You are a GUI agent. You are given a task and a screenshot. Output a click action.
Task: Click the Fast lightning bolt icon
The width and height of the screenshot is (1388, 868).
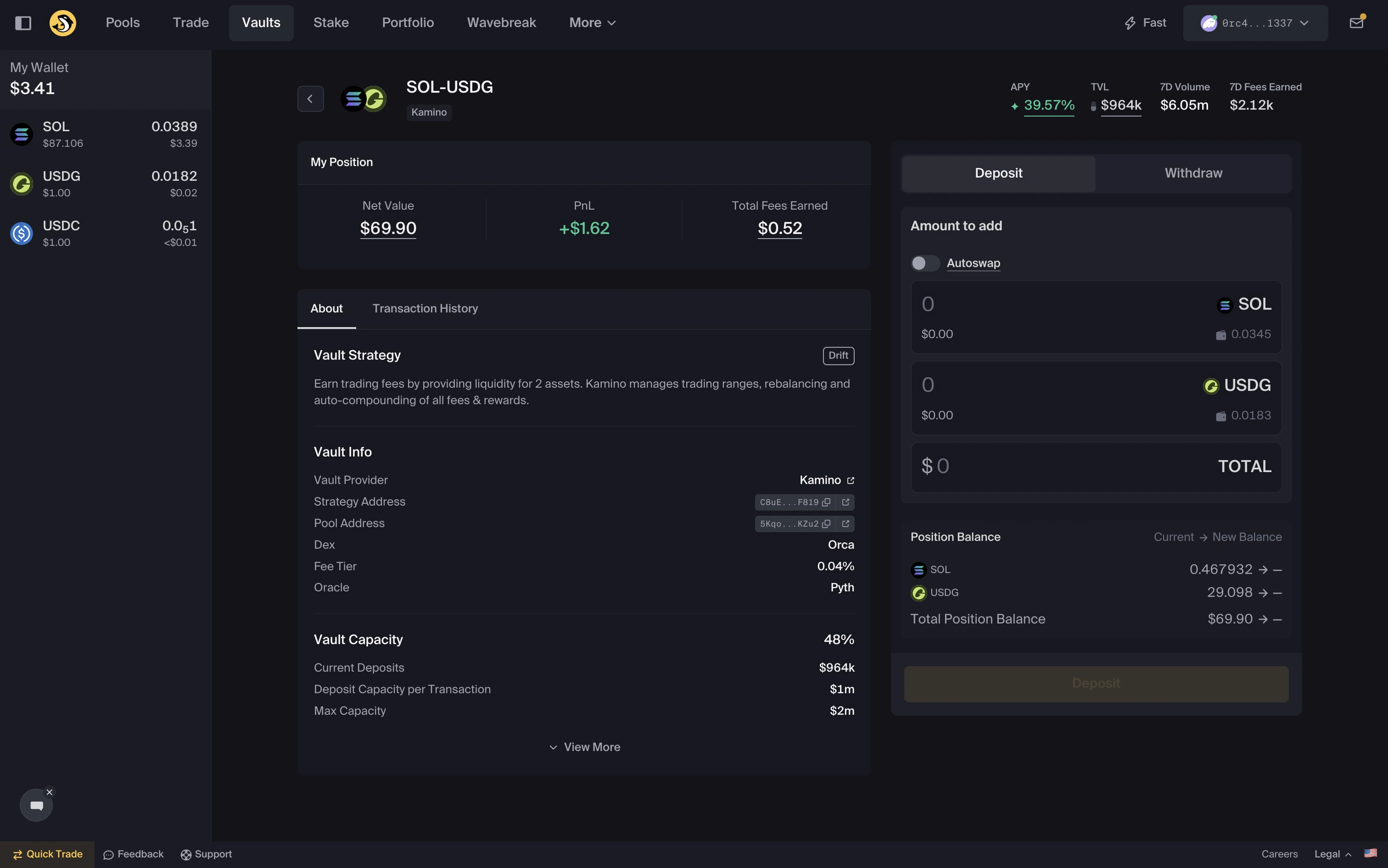[1130, 23]
